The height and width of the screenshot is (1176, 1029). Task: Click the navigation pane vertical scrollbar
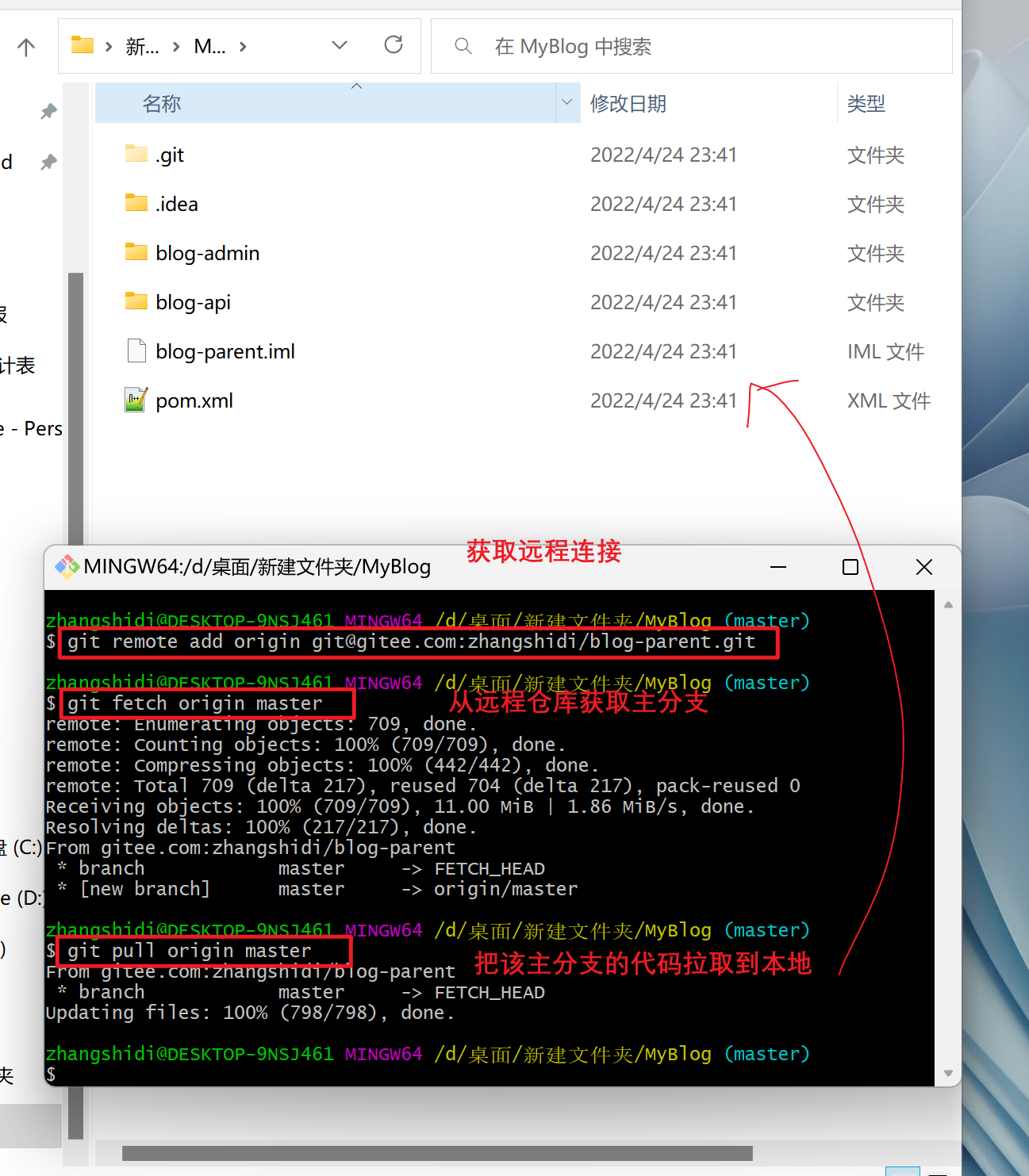point(76,706)
